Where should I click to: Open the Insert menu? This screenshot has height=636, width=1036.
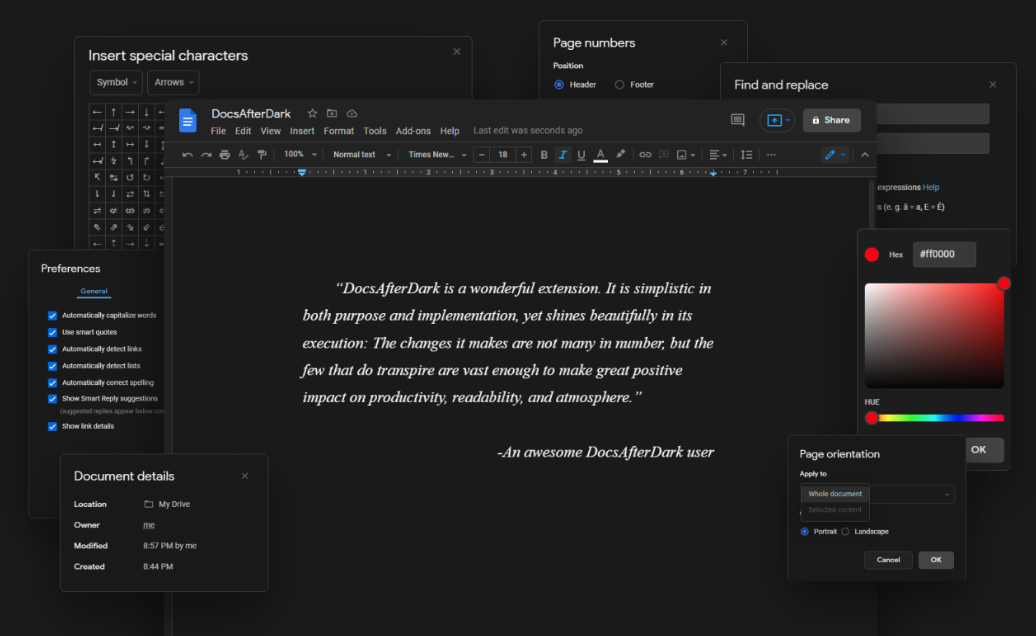[x=302, y=131]
